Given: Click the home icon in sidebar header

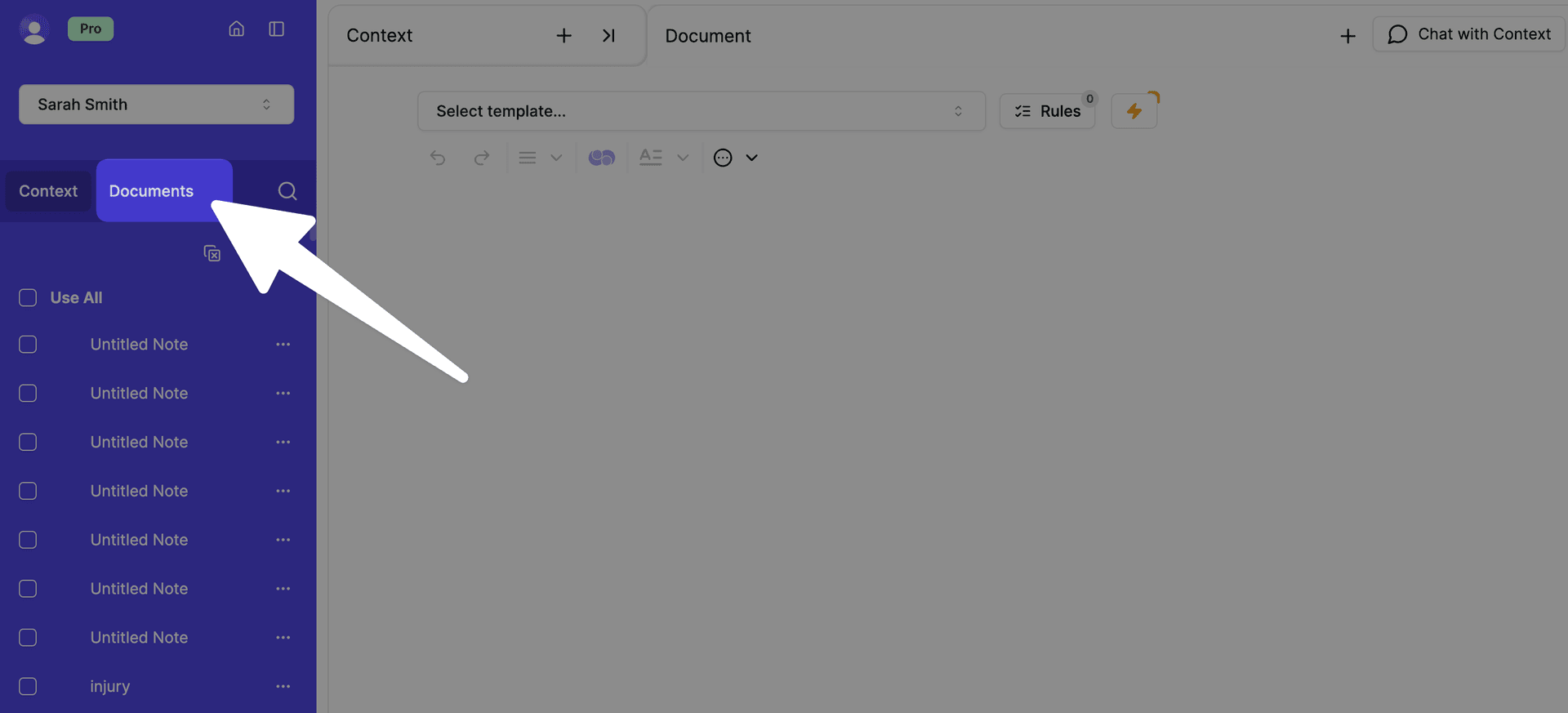Looking at the screenshot, I should 236,29.
